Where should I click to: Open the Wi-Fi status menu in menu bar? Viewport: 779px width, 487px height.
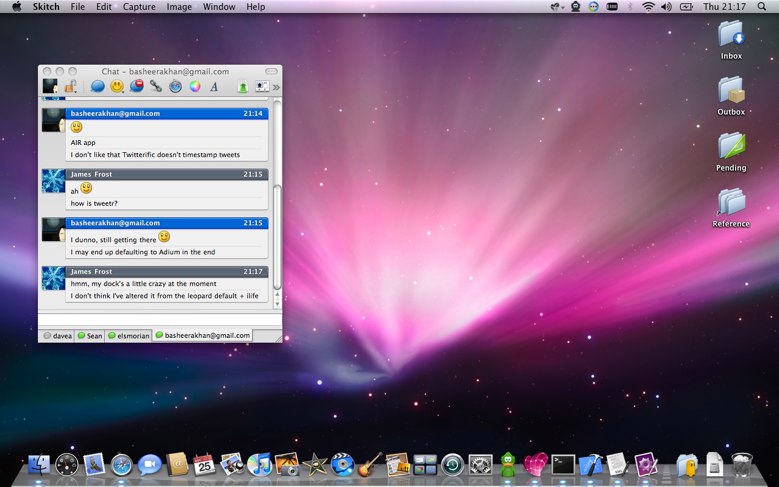point(647,7)
